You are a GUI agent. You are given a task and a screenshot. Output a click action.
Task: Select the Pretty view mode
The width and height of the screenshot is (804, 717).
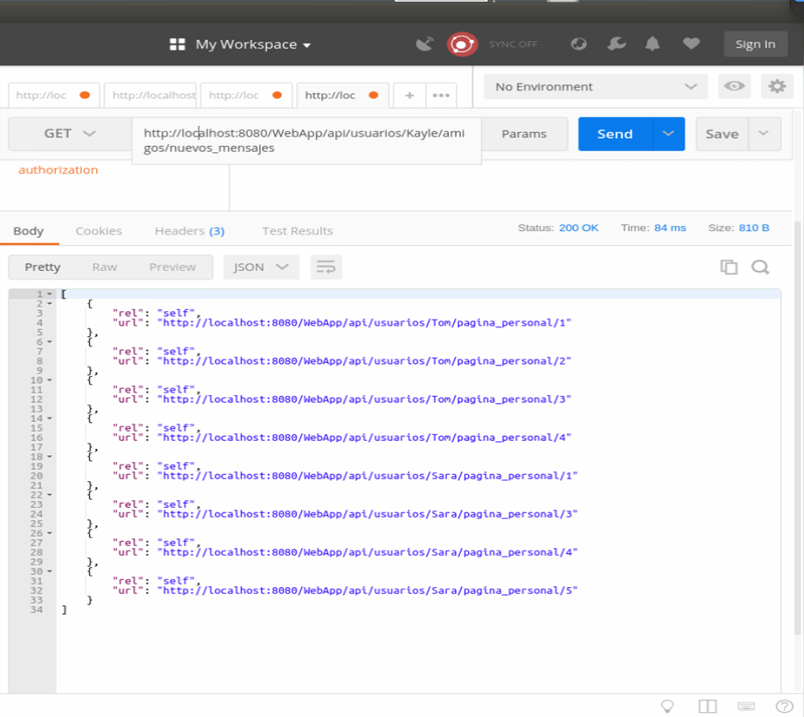click(43, 267)
